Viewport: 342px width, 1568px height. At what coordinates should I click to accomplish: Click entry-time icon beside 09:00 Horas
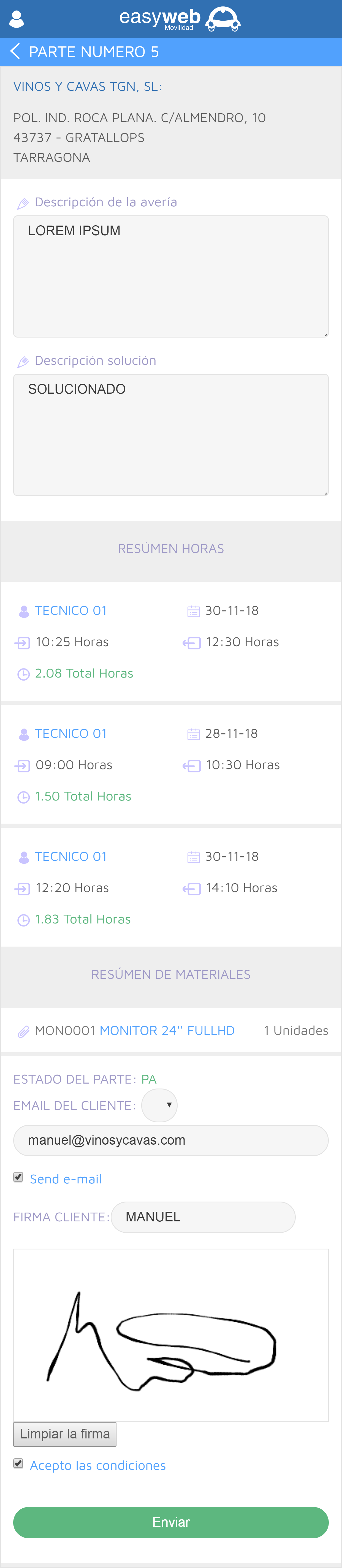coord(23,766)
